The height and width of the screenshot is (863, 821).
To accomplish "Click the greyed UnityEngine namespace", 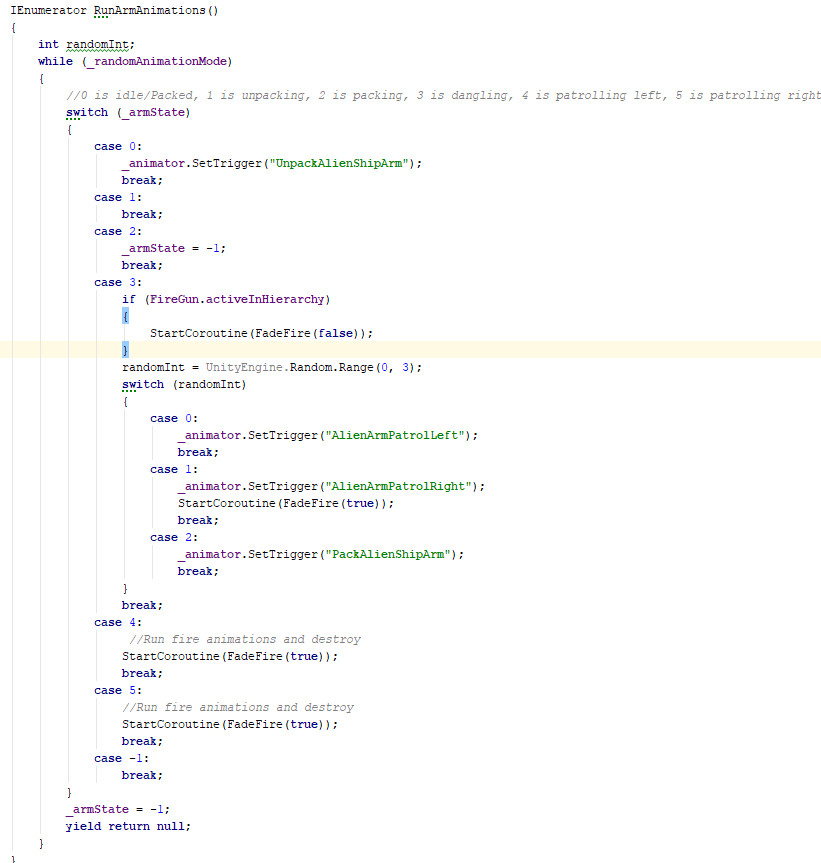I will [244, 368].
